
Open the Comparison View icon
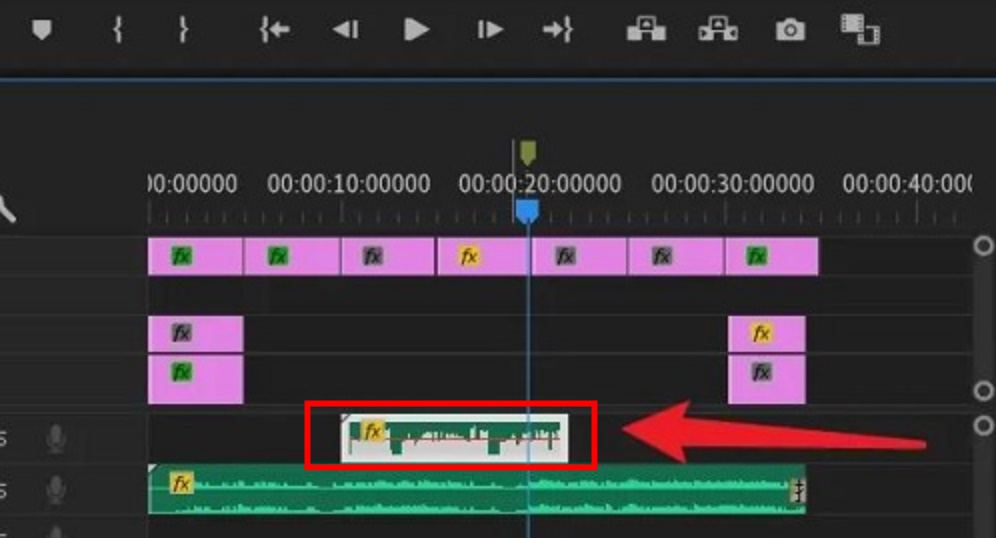click(859, 30)
